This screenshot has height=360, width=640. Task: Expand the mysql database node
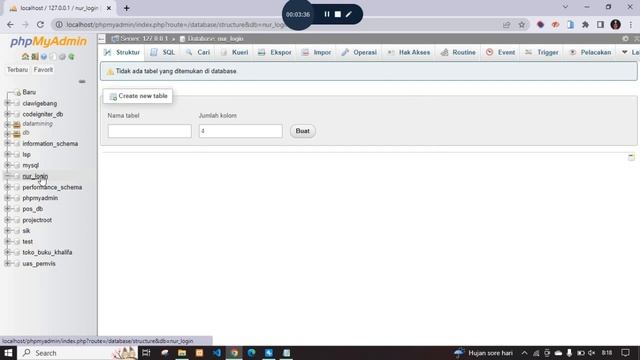7,165
